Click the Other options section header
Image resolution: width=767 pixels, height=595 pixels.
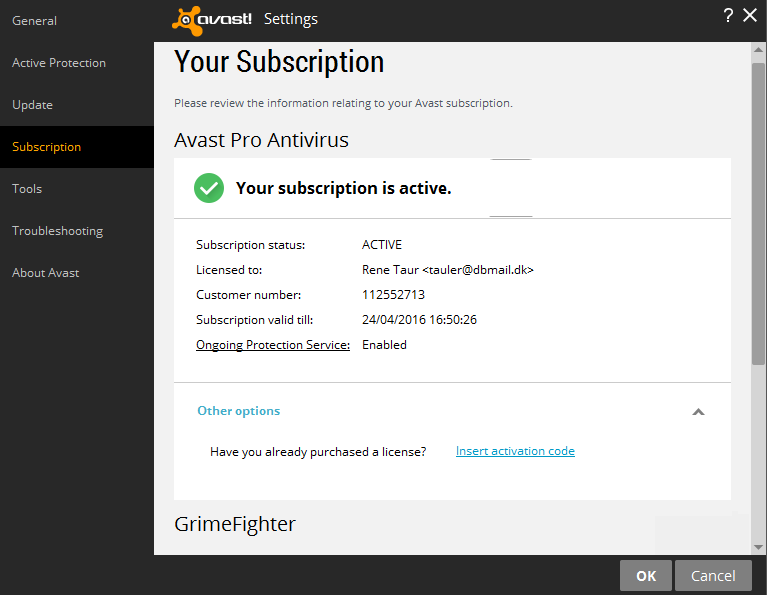coord(239,411)
